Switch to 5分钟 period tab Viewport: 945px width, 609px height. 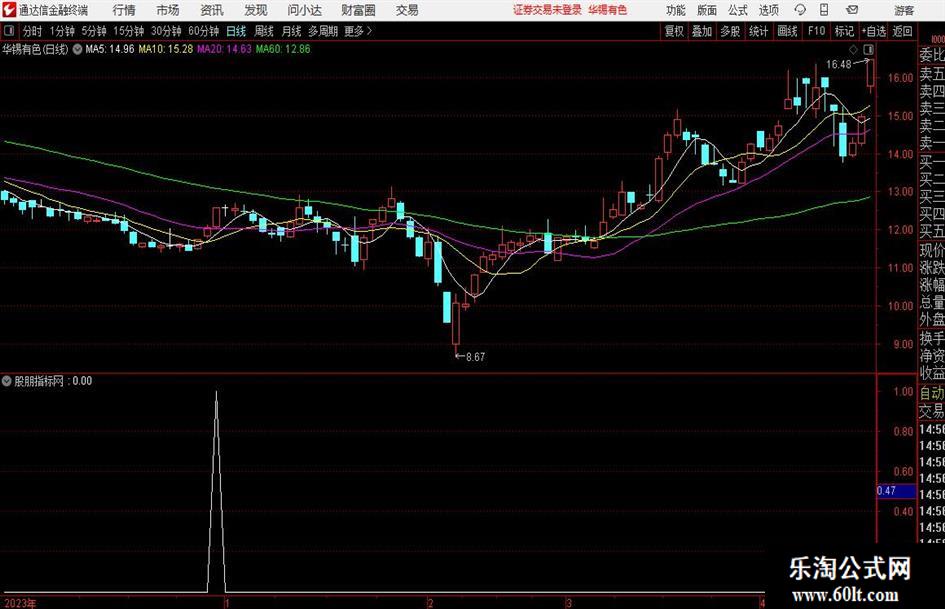[94, 31]
